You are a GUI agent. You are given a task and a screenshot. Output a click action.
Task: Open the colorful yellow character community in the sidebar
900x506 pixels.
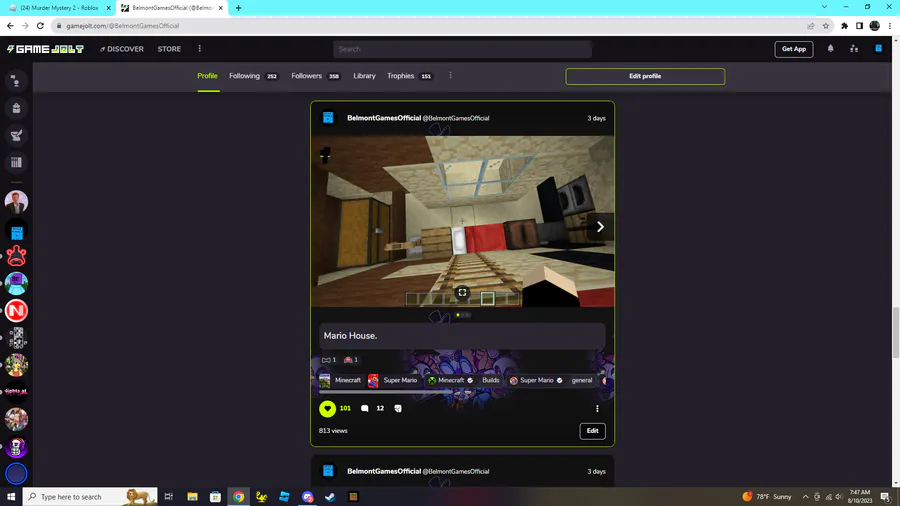16,365
